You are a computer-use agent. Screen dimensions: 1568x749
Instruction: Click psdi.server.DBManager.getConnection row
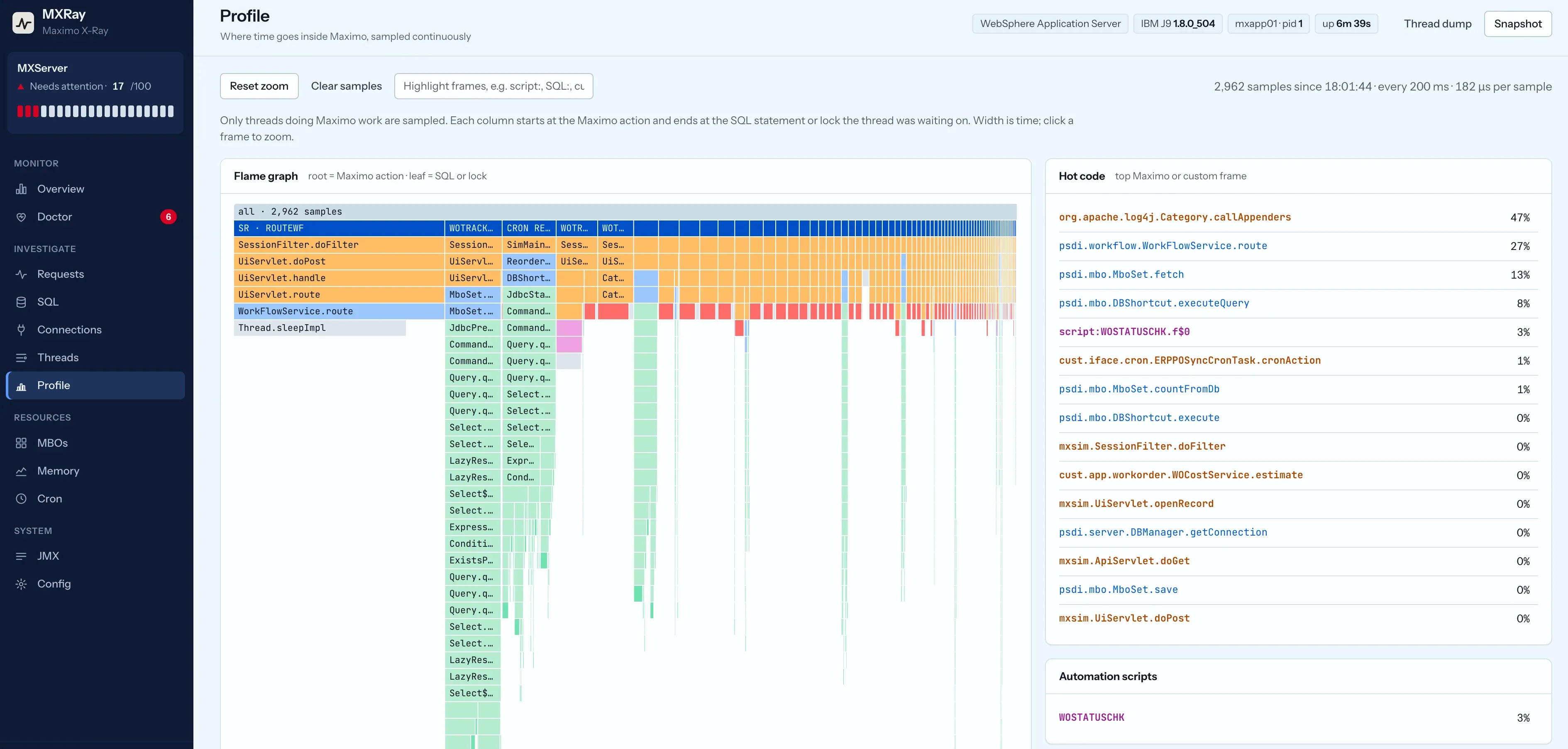click(x=1298, y=532)
